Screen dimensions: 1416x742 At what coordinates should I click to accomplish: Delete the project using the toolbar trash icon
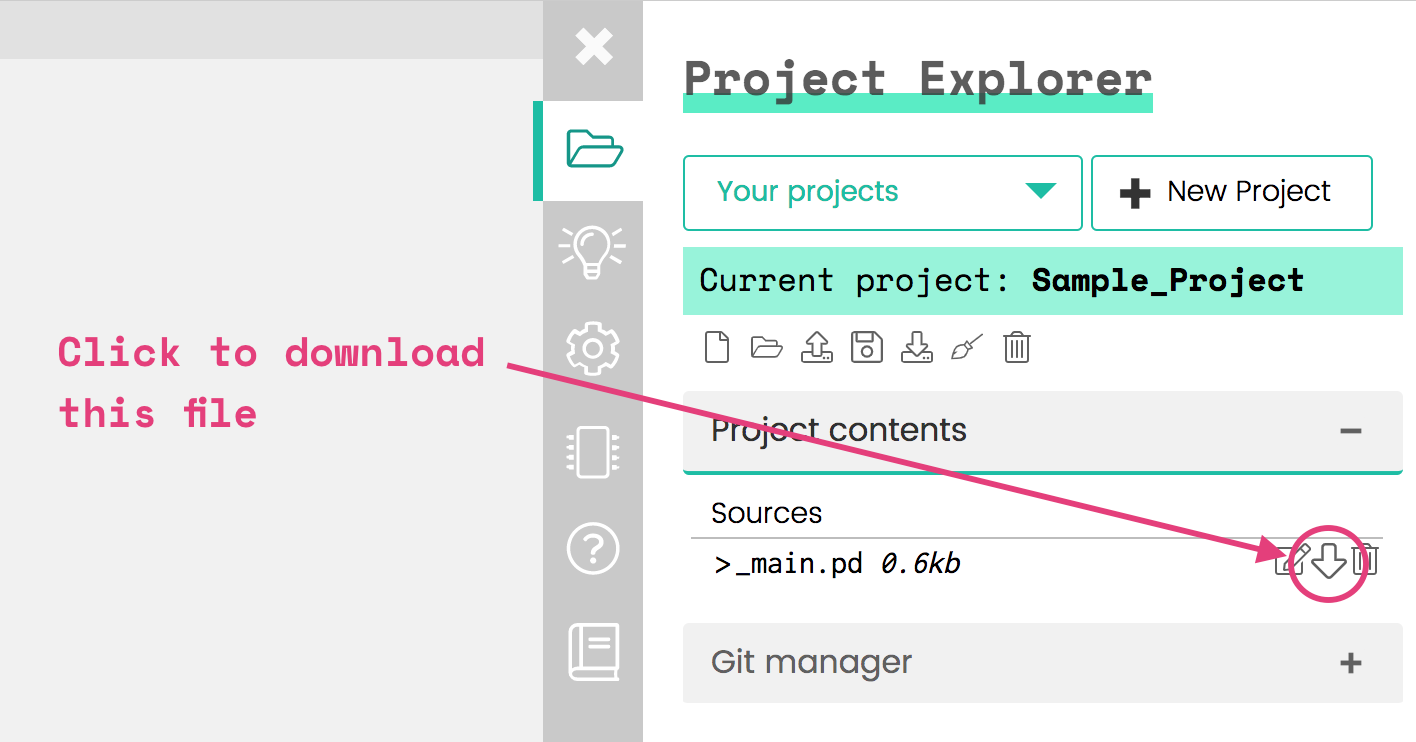[x=1017, y=347]
